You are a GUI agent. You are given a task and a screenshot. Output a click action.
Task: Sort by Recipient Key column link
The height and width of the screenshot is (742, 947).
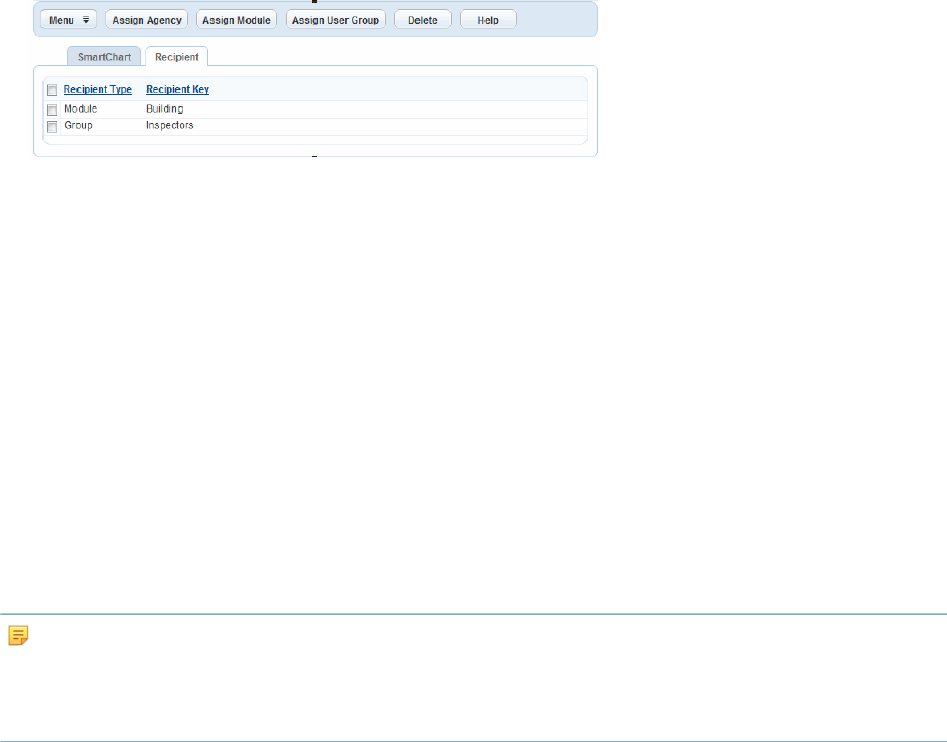click(178, 89)
